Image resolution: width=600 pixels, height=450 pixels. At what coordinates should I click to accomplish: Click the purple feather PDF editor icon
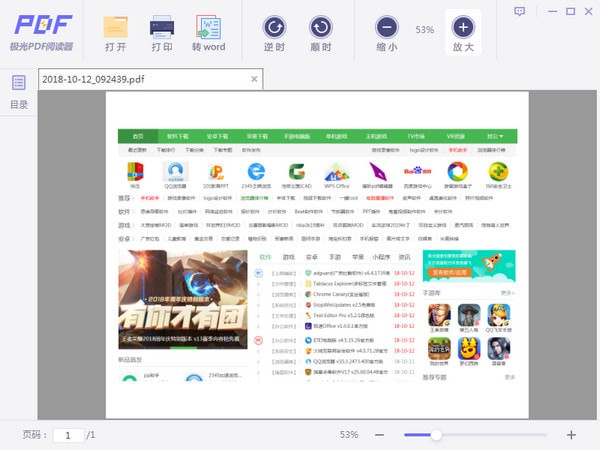pos(377,171)
